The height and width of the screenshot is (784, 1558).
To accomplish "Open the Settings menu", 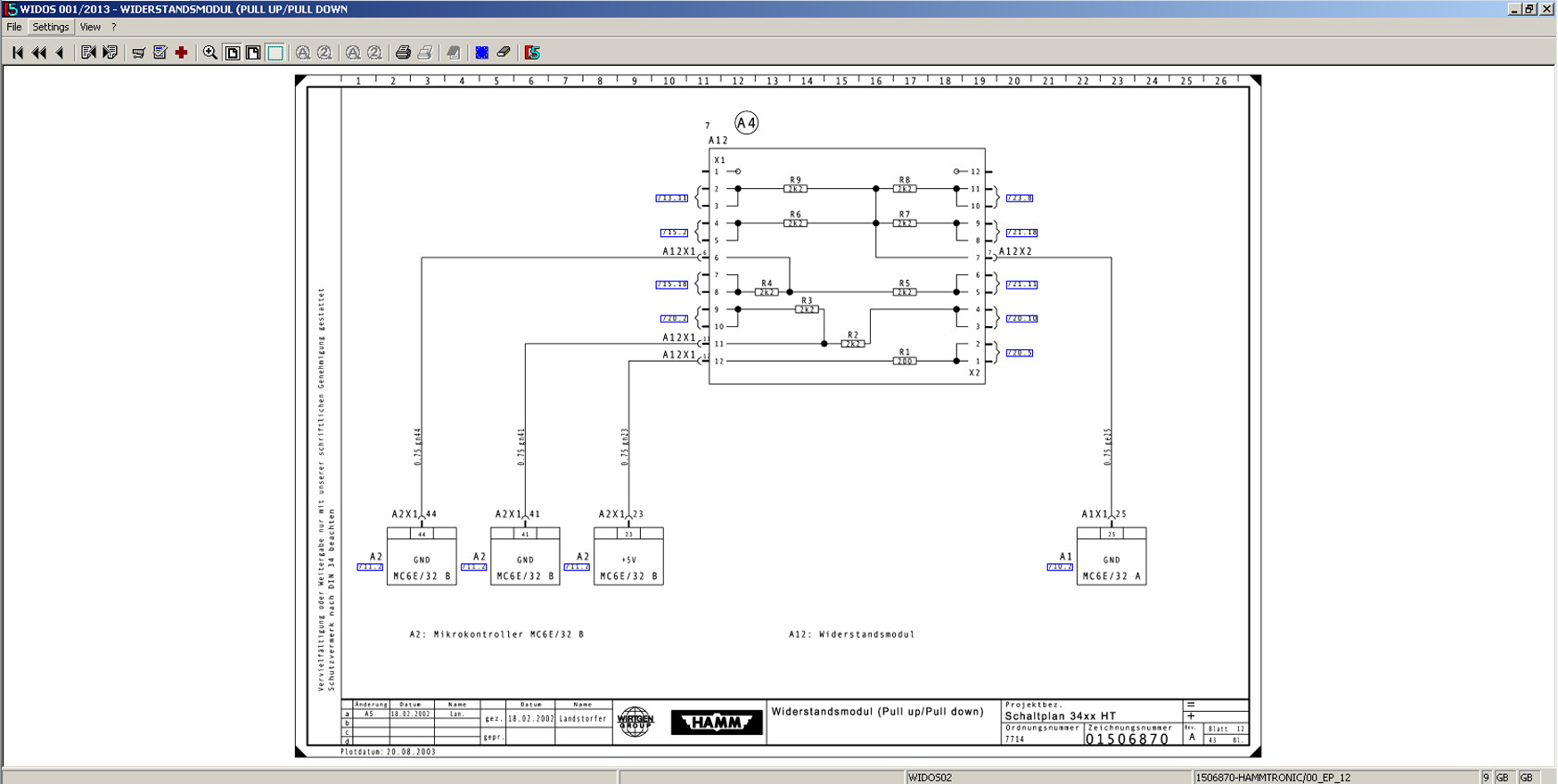I will pyautogui.click(x=51, y=28).
